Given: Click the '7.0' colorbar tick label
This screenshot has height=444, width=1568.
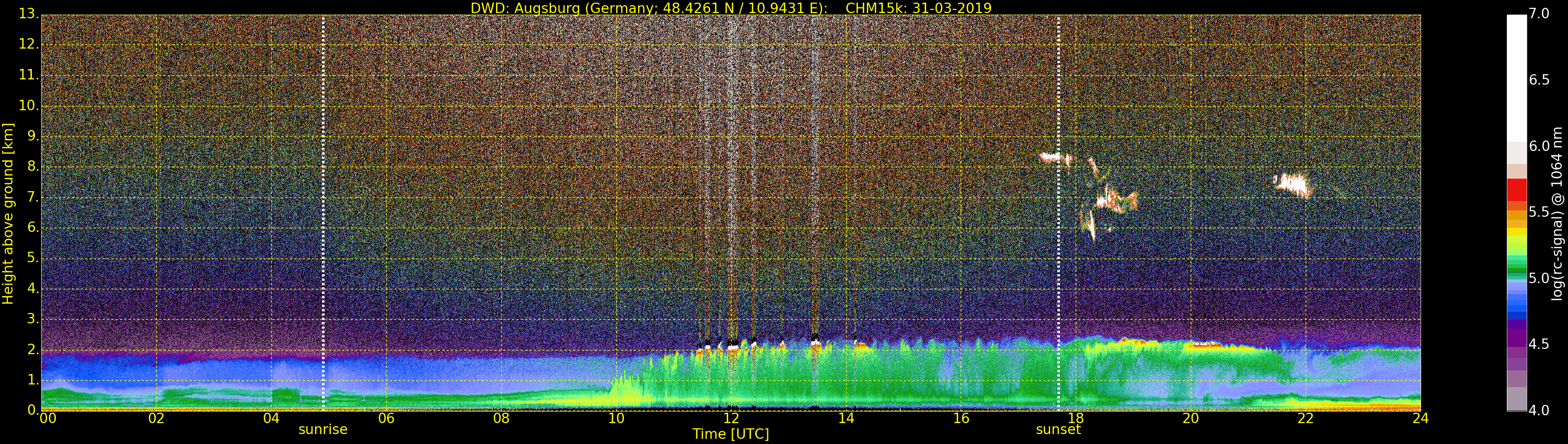Looking at the screenshot, I should pos(1539,14).
